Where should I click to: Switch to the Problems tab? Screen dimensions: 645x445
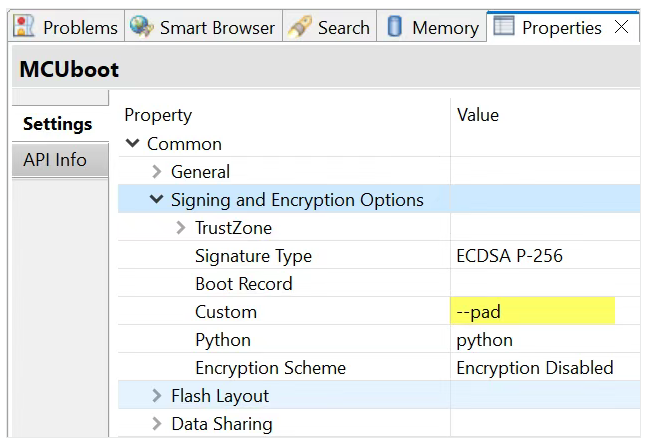(x=66, y=27)
